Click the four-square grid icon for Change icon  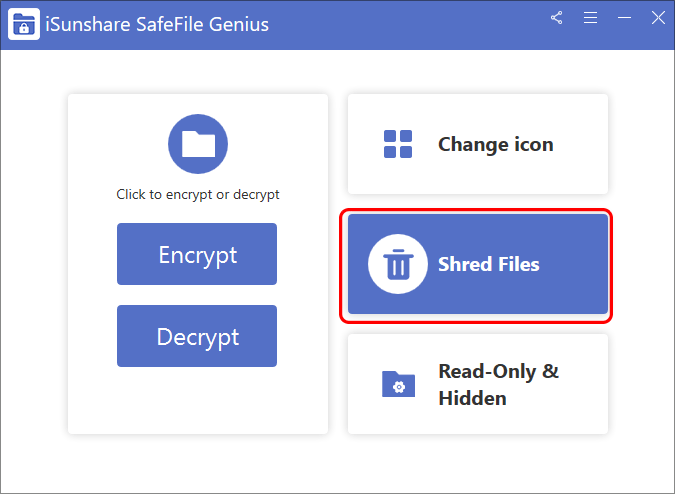(x=398, y=144)
